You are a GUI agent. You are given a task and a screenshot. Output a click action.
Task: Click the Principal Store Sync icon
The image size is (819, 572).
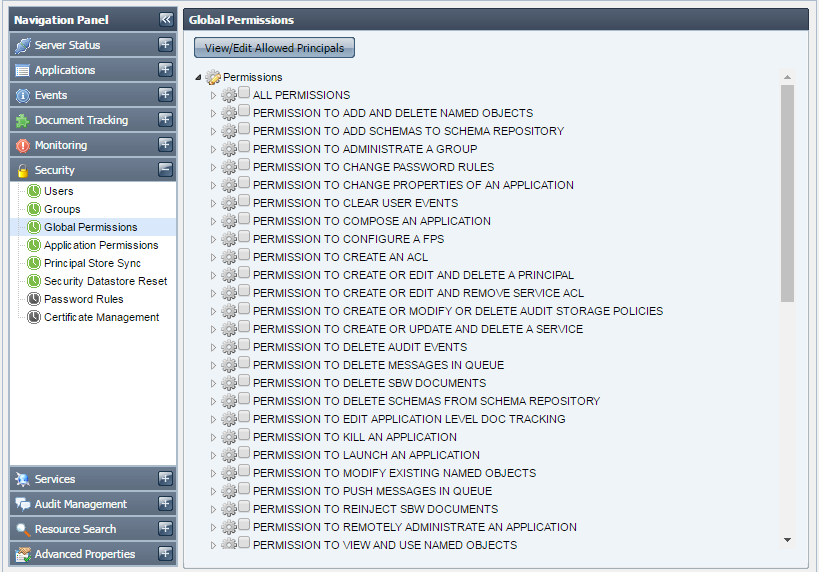pyautogui.click(x=34, y=263)
